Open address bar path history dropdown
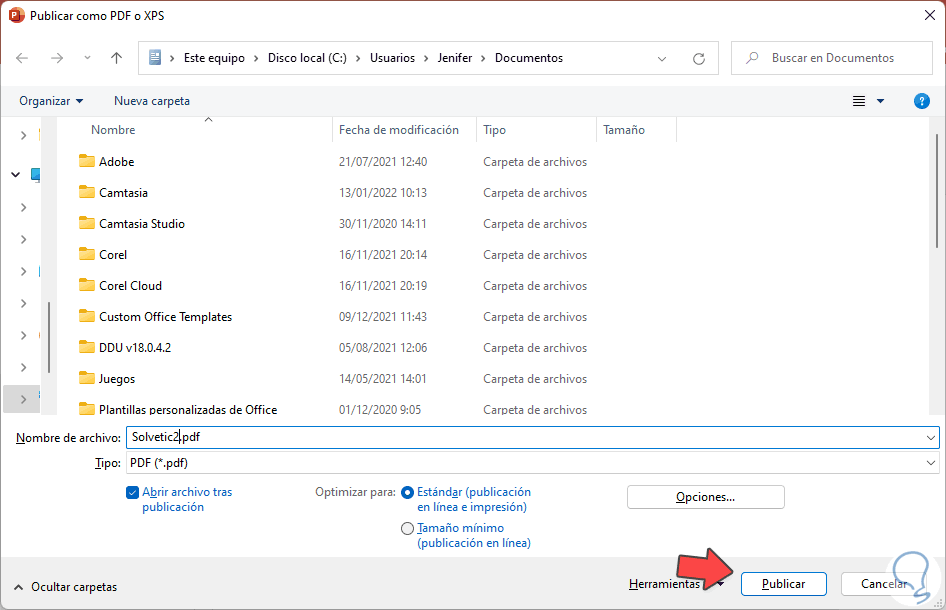Screen dimensions: 946x610 tap(662, 58)
